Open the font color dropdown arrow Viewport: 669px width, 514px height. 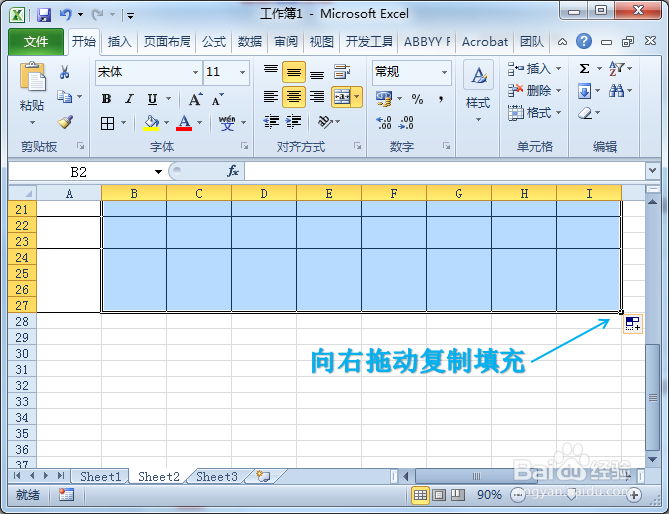(199, 123)
